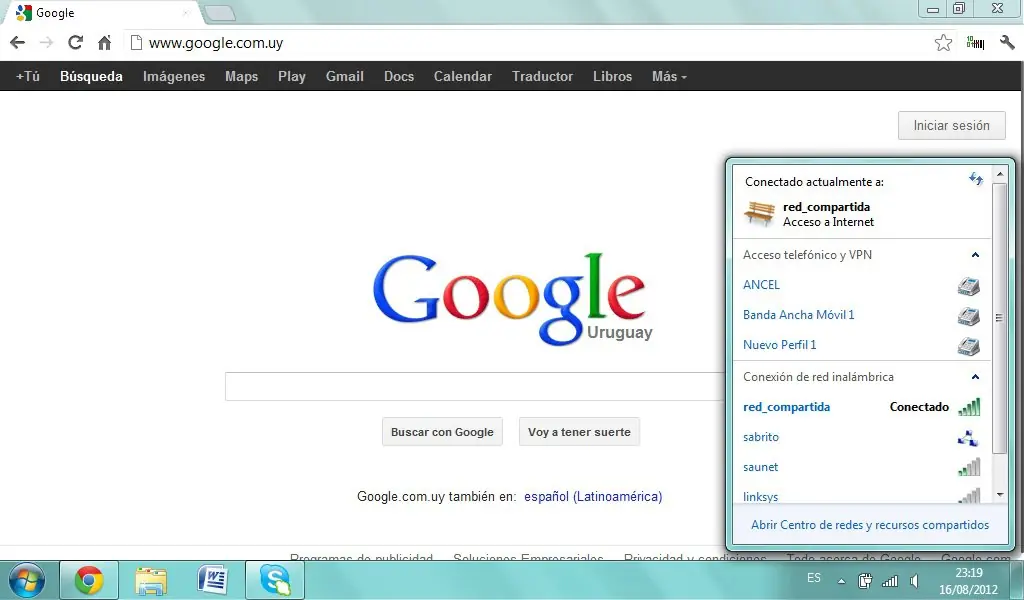The width and height of the screenshot is (1024, 600).
Task: Click the Google search input field
Action: pyautogui.click(x=475, y=387)
